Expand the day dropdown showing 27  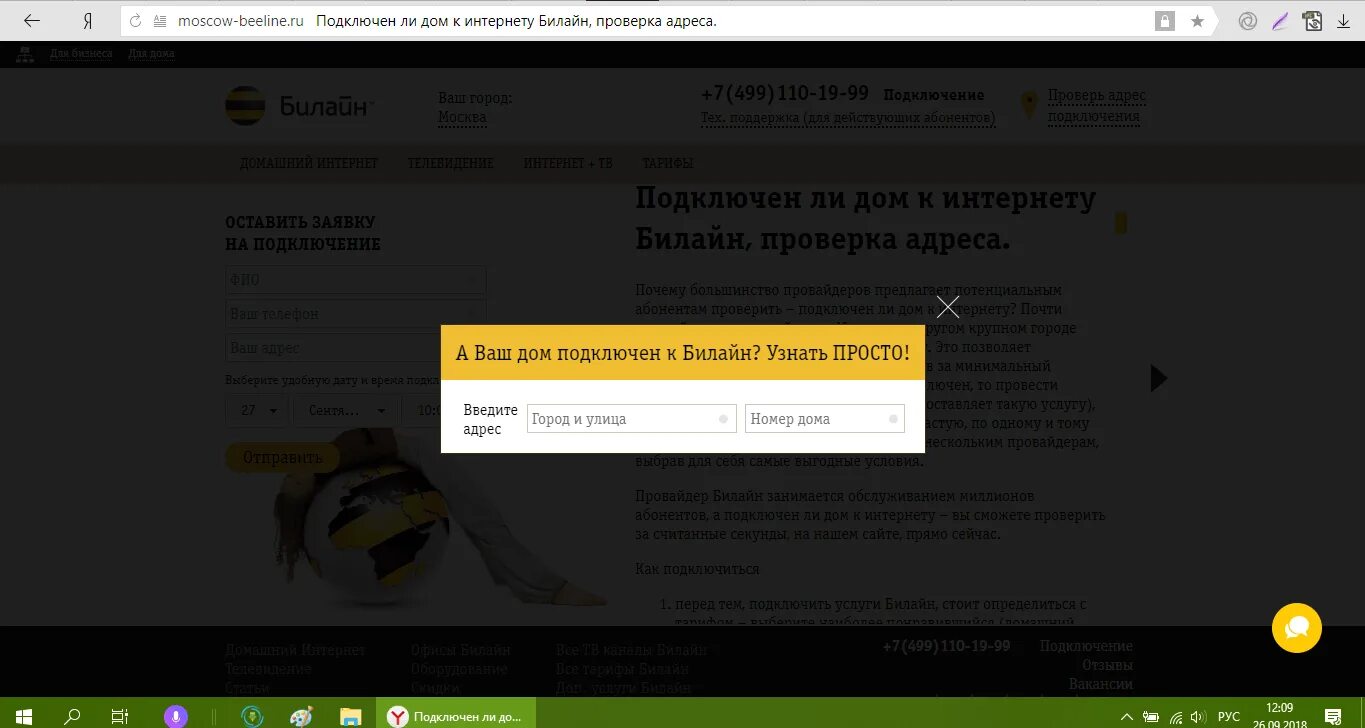[257, 410]
